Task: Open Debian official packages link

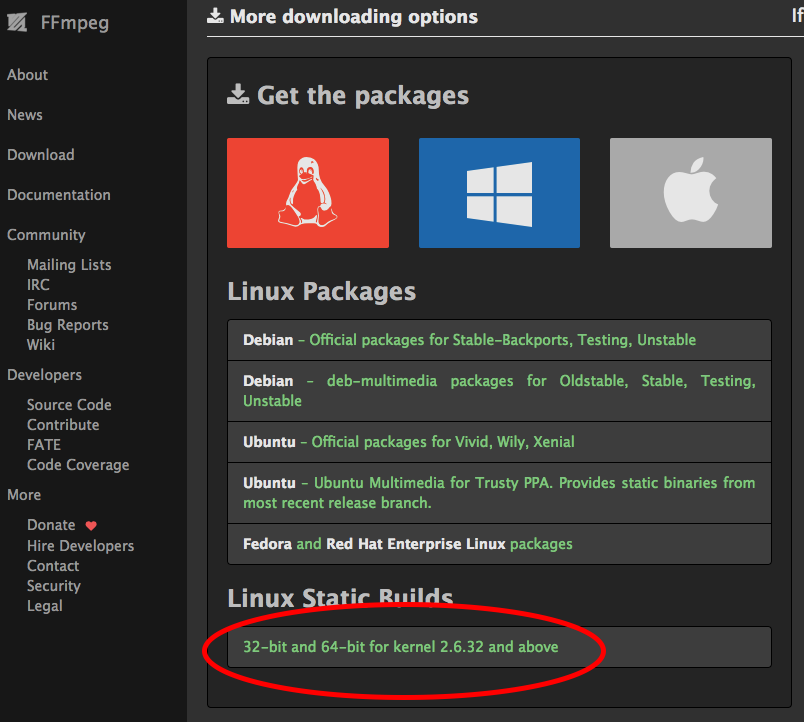Action: (x=502, y=340)
